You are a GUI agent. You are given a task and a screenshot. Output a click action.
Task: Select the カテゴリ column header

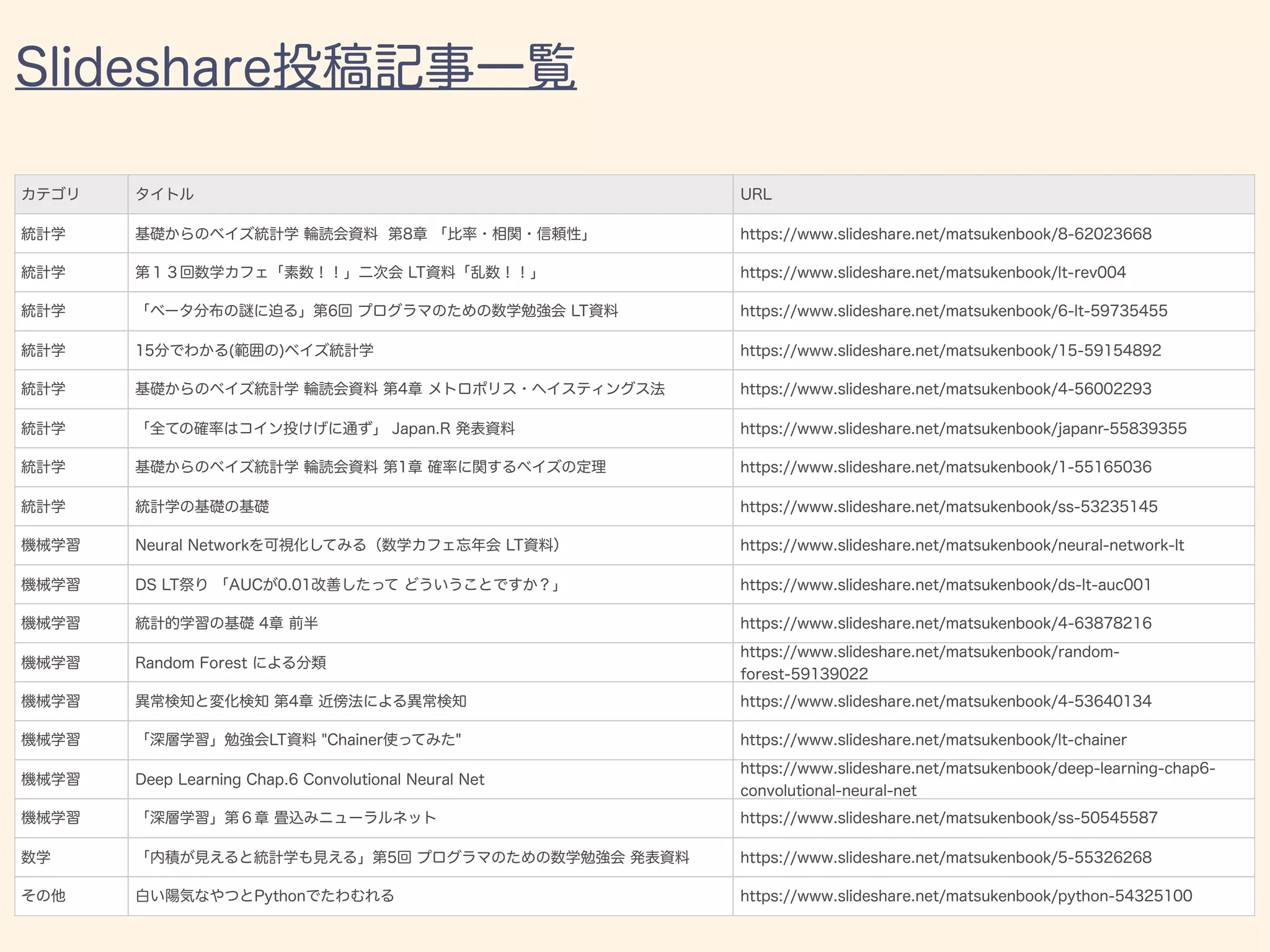coord(50,194)
